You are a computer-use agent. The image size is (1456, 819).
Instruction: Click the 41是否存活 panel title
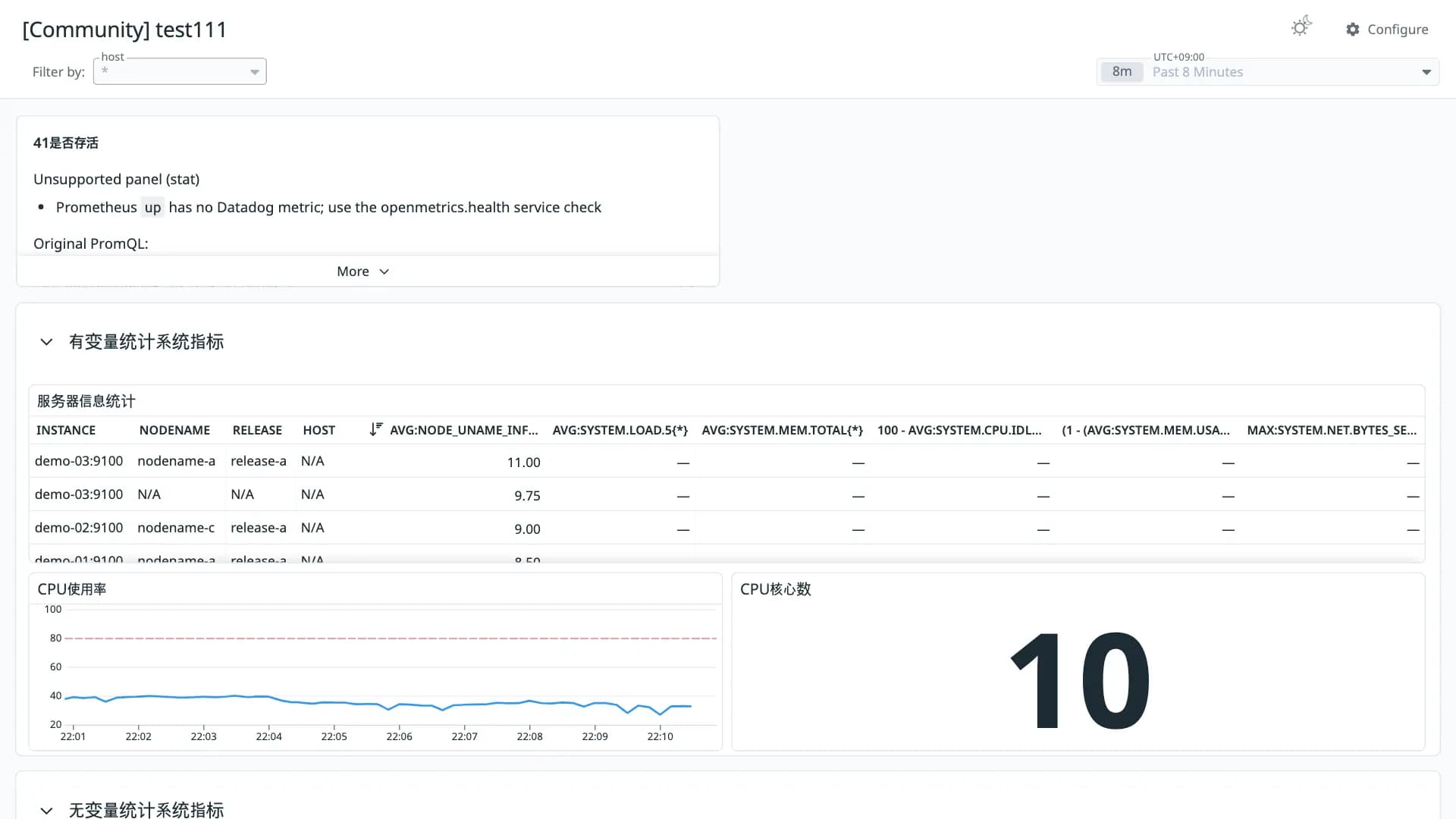coord(66,143)
